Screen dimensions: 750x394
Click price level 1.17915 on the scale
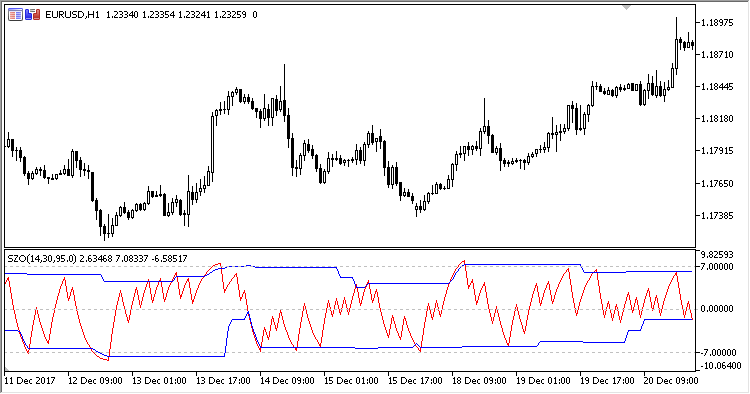pyautogui.click(x=717, y=151)
